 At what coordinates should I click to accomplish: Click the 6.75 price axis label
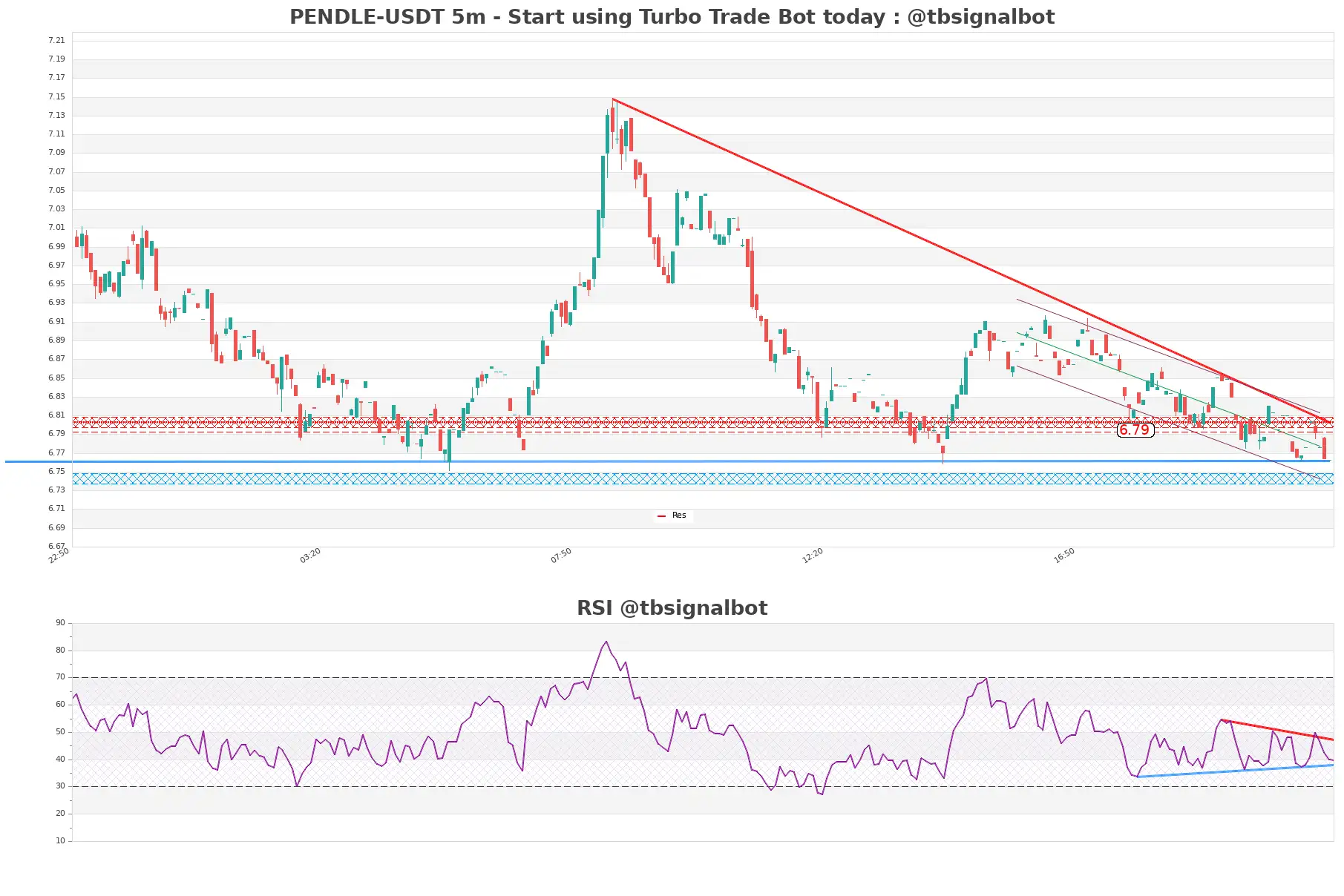(56, 472)
